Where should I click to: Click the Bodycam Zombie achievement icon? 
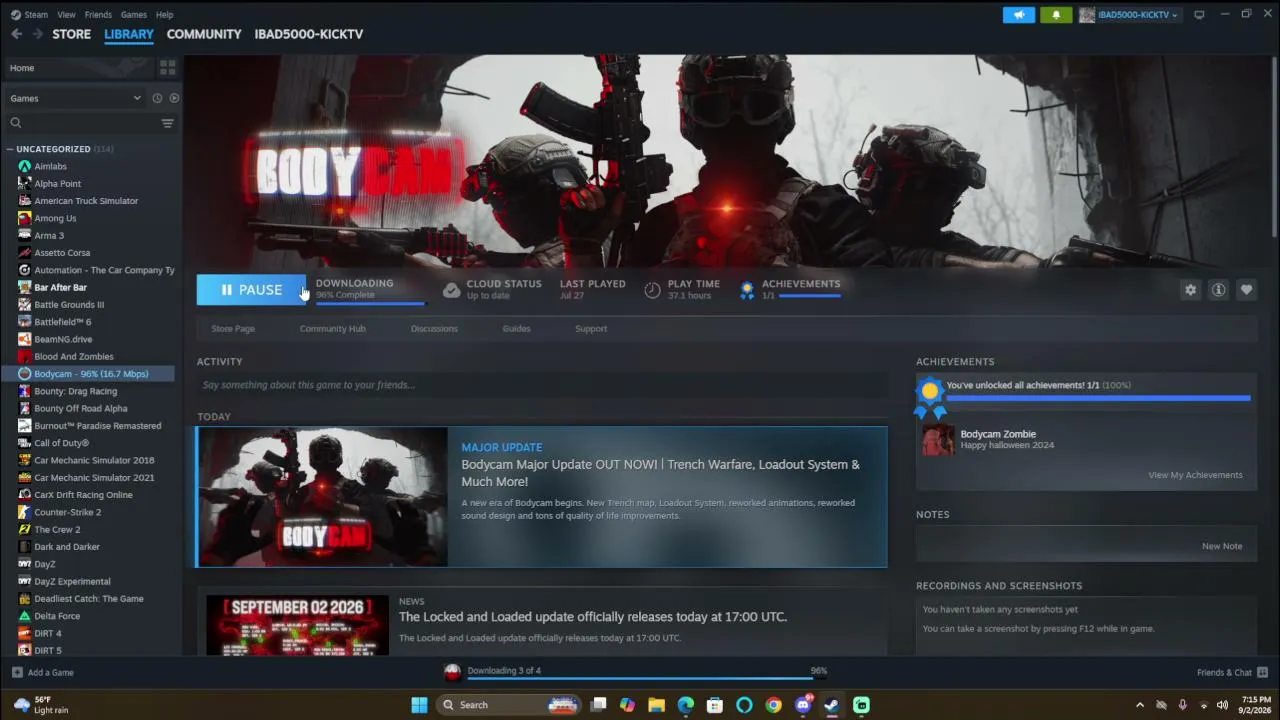click(x=938, y=440)
